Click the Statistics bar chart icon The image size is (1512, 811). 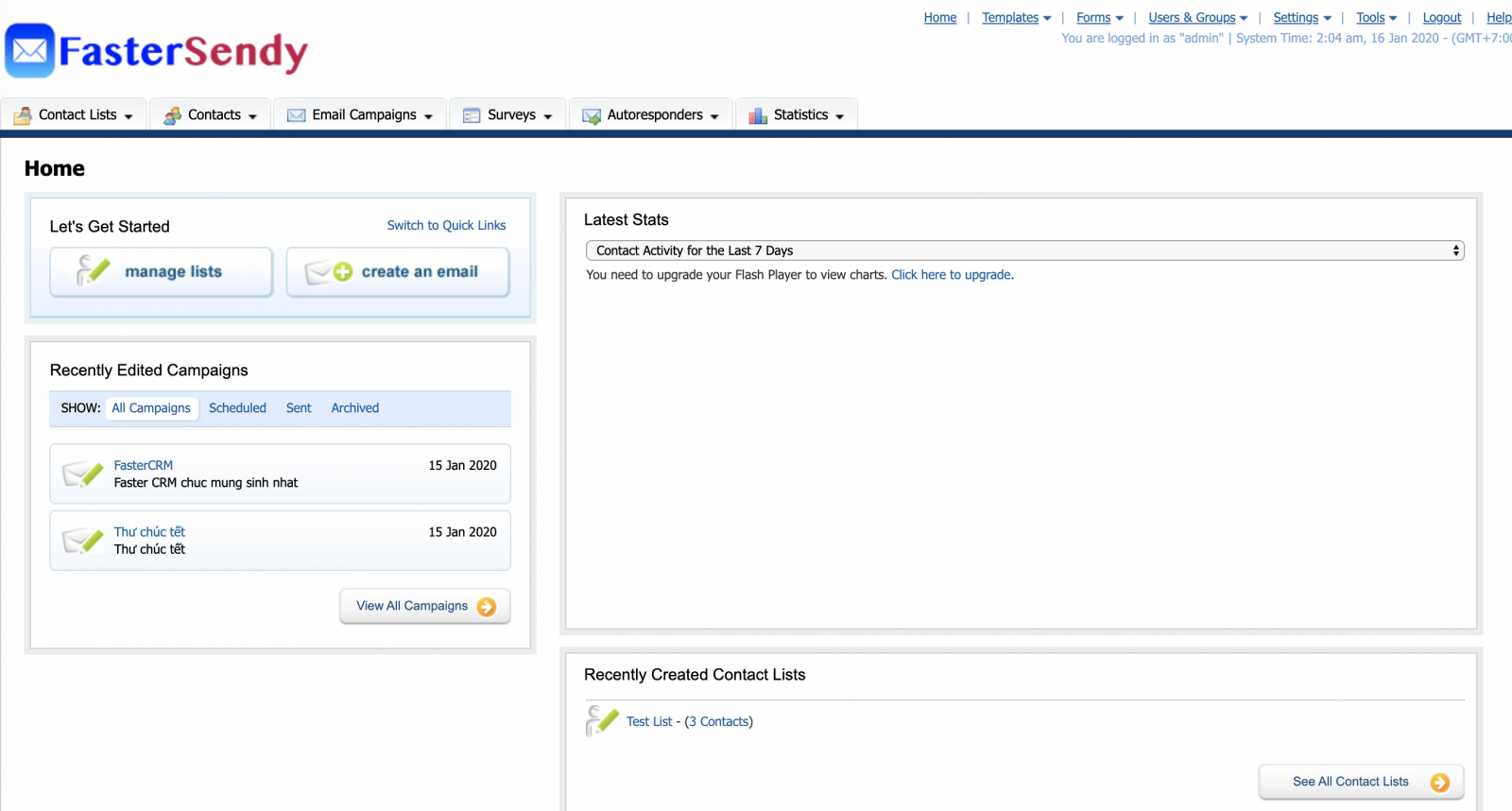click(758, 115)
